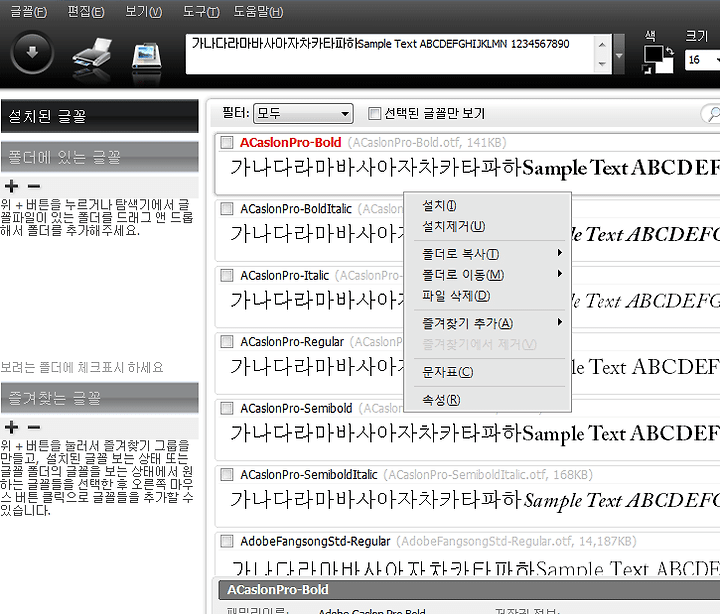720x614 pixels.
Task: Choose 속성(R) from context menu
Action: coord(487,400)
